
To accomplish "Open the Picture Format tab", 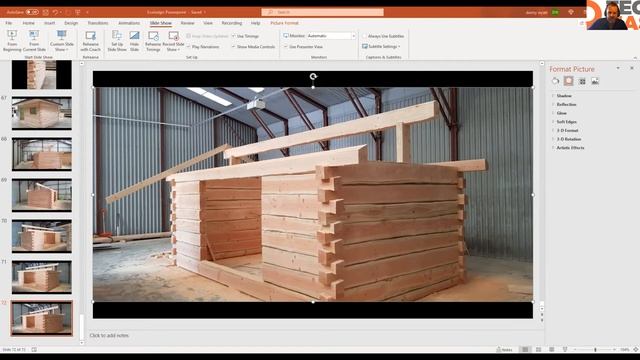I will (284, 23).
